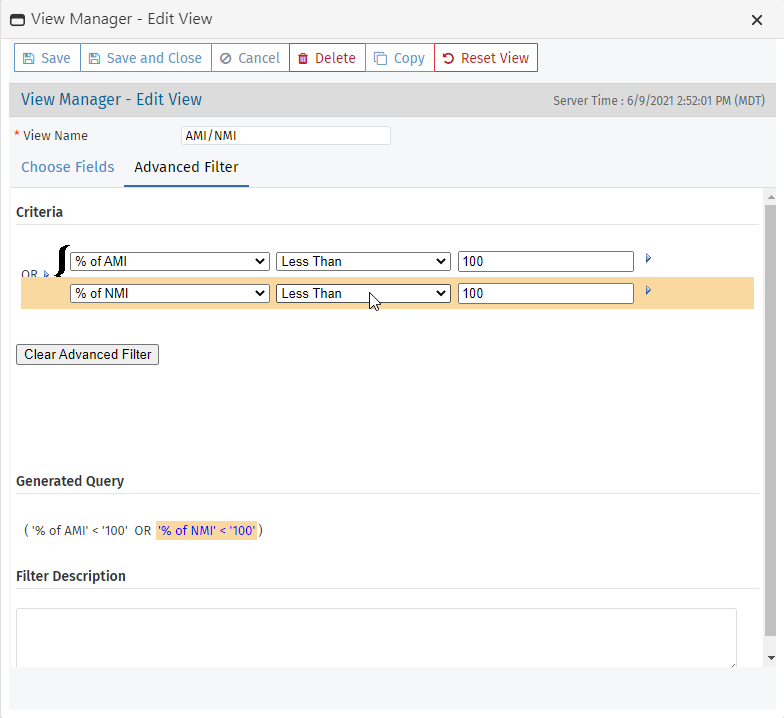The width and height of the screenshot is (784, 718).
Task: Click Save and Close
Action: [x=146, y=58]
